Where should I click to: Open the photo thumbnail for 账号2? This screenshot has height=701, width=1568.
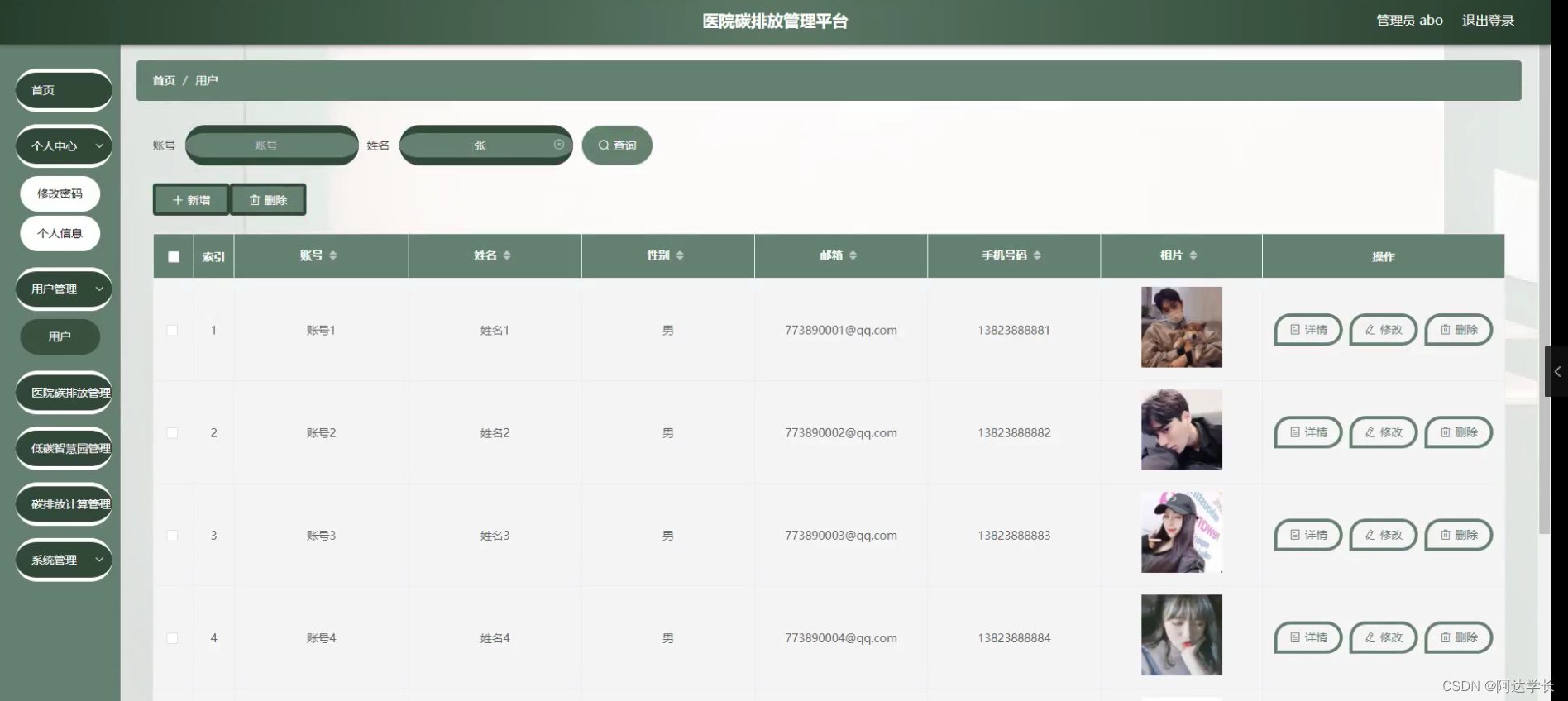pyautogui.click(x=1181, y=430)
